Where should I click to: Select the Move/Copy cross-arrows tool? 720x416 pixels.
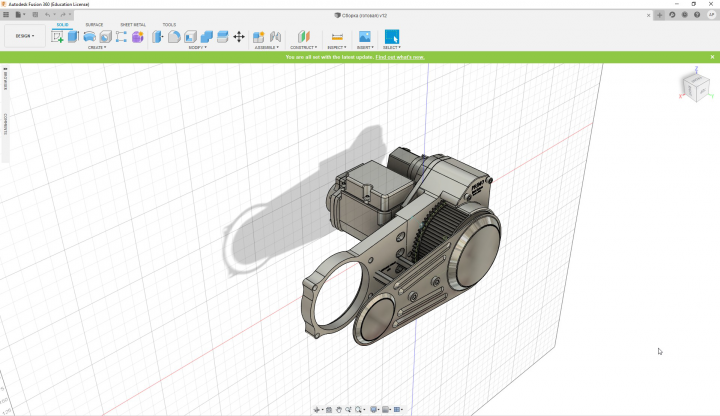click(239, 37)
